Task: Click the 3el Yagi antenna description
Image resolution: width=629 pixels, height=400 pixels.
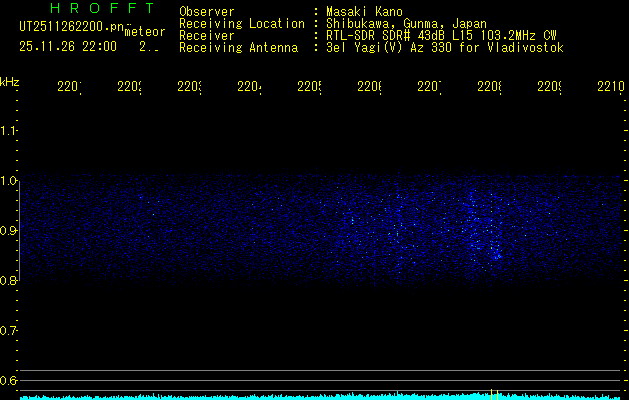Action: point(444,48)
